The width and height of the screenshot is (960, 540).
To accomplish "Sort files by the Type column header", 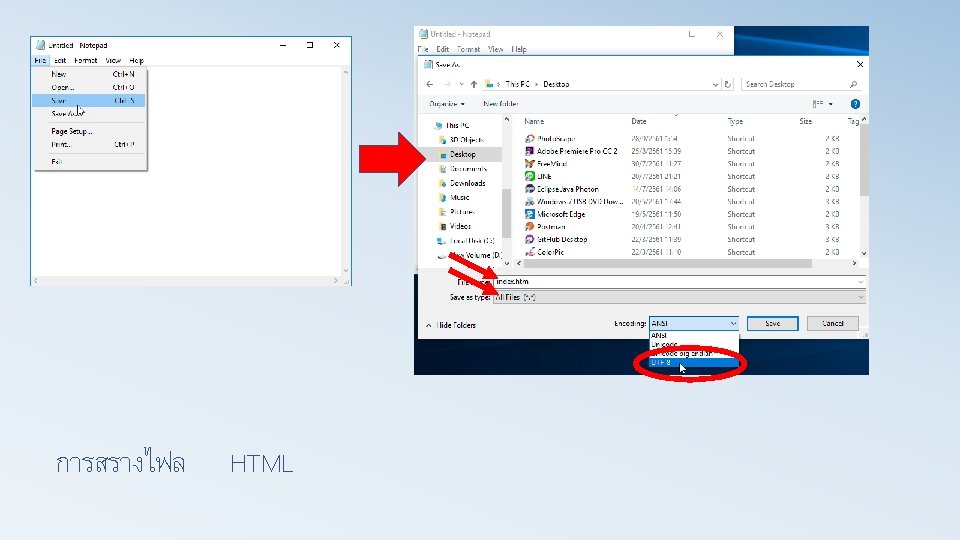I will click(x=735, y=121).
